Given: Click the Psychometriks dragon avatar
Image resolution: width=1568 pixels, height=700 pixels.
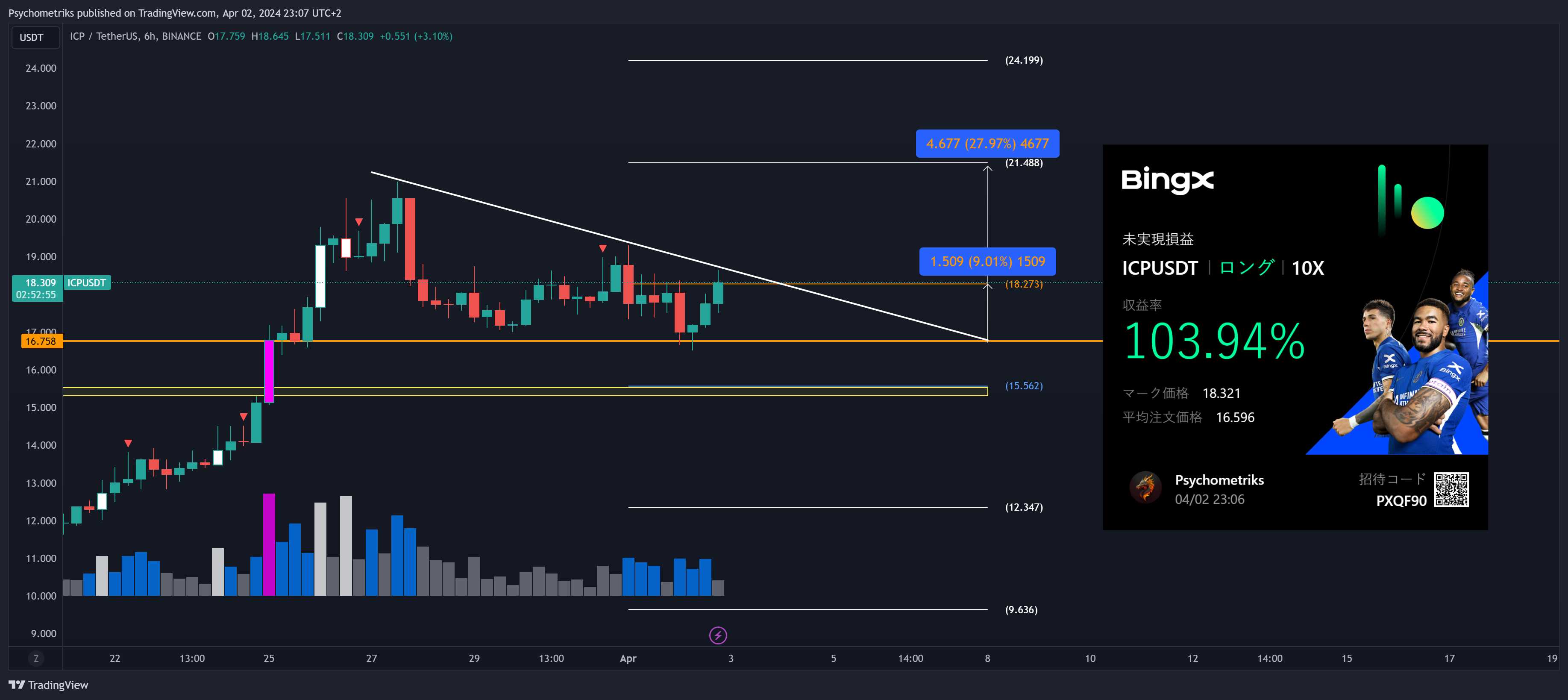Looking at the screenshot, I should pyautogui.click(x=1145, y=488).
